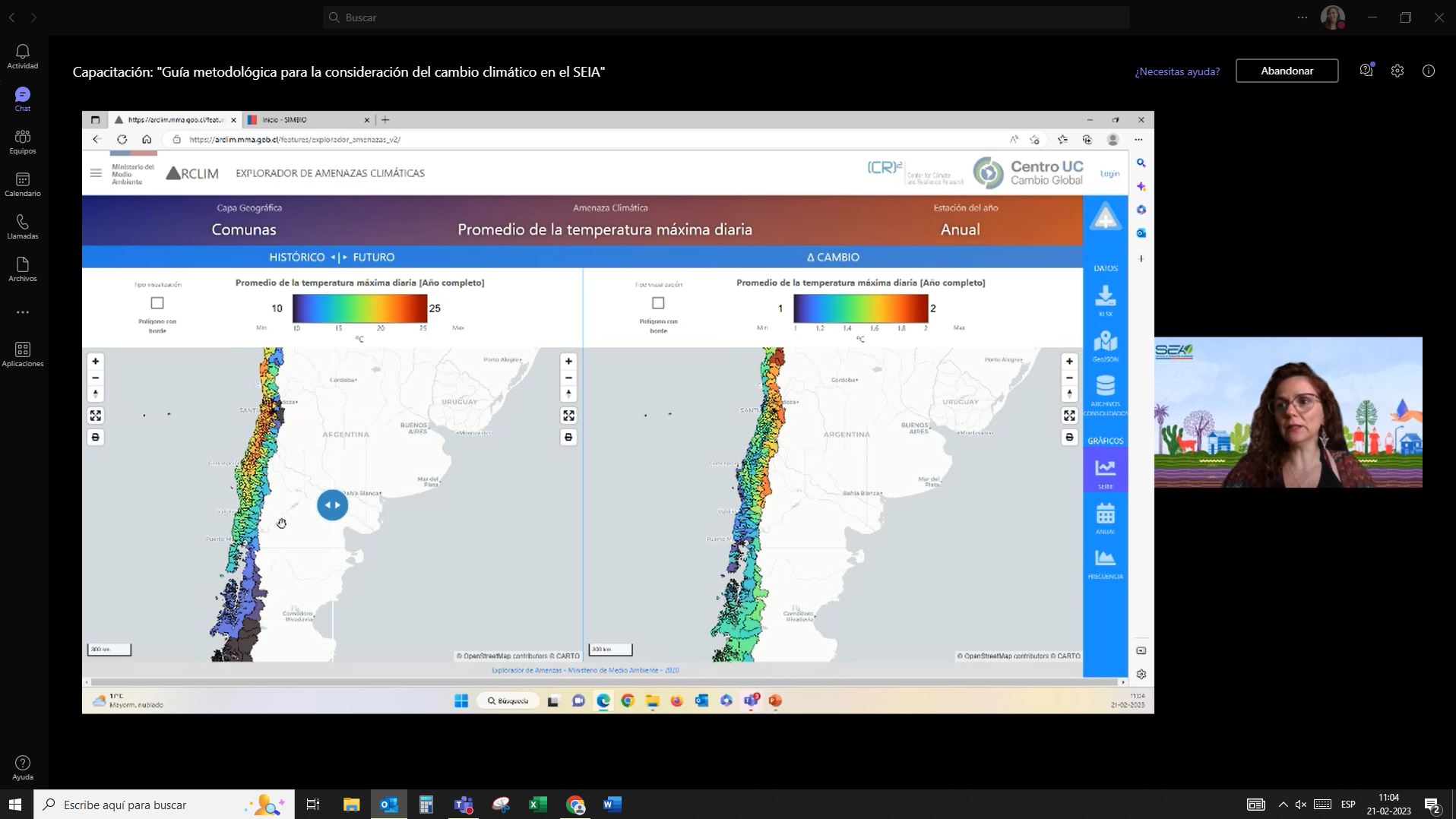Enable 'Polígono con borde' on left map
This screenshot has height=819, width=1456.
(157, 303)
